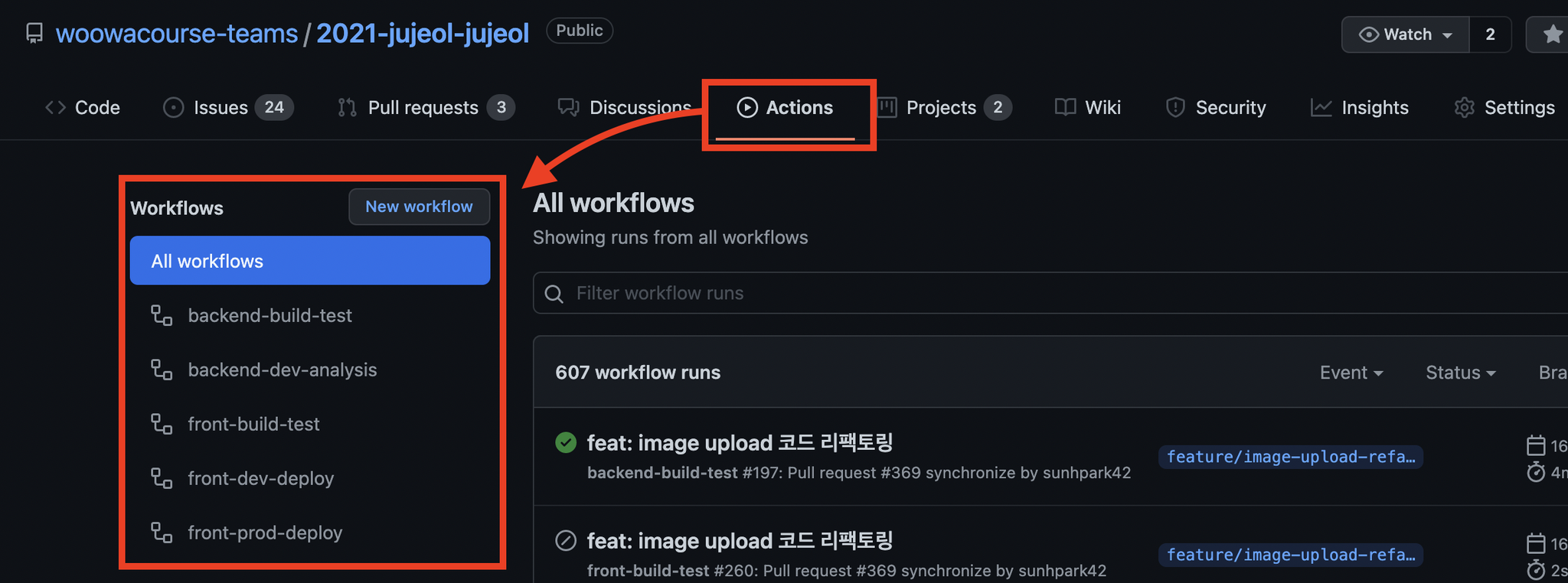1568x583 pixels.
Task: Click the search magnifier icon in filter box
Action: click(x=554, y=294)
